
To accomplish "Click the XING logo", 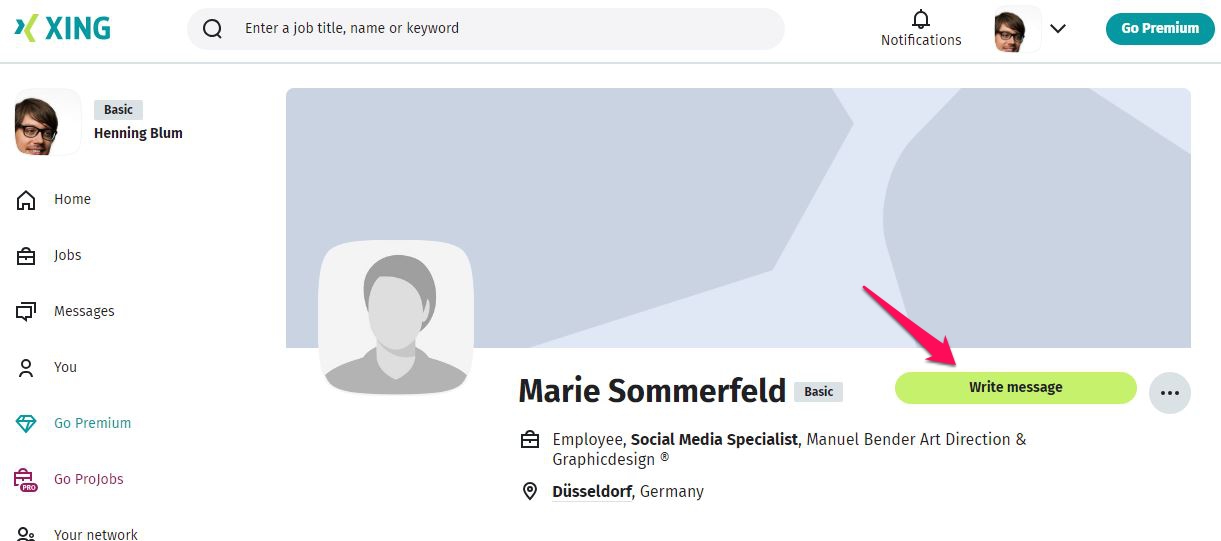I will coord(62,28).
